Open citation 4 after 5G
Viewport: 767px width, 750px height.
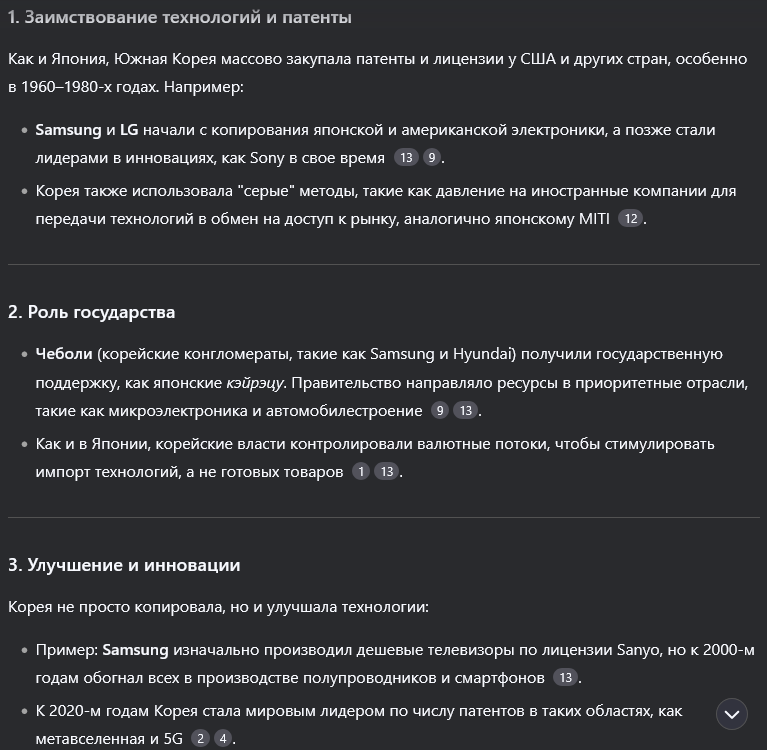223,738
